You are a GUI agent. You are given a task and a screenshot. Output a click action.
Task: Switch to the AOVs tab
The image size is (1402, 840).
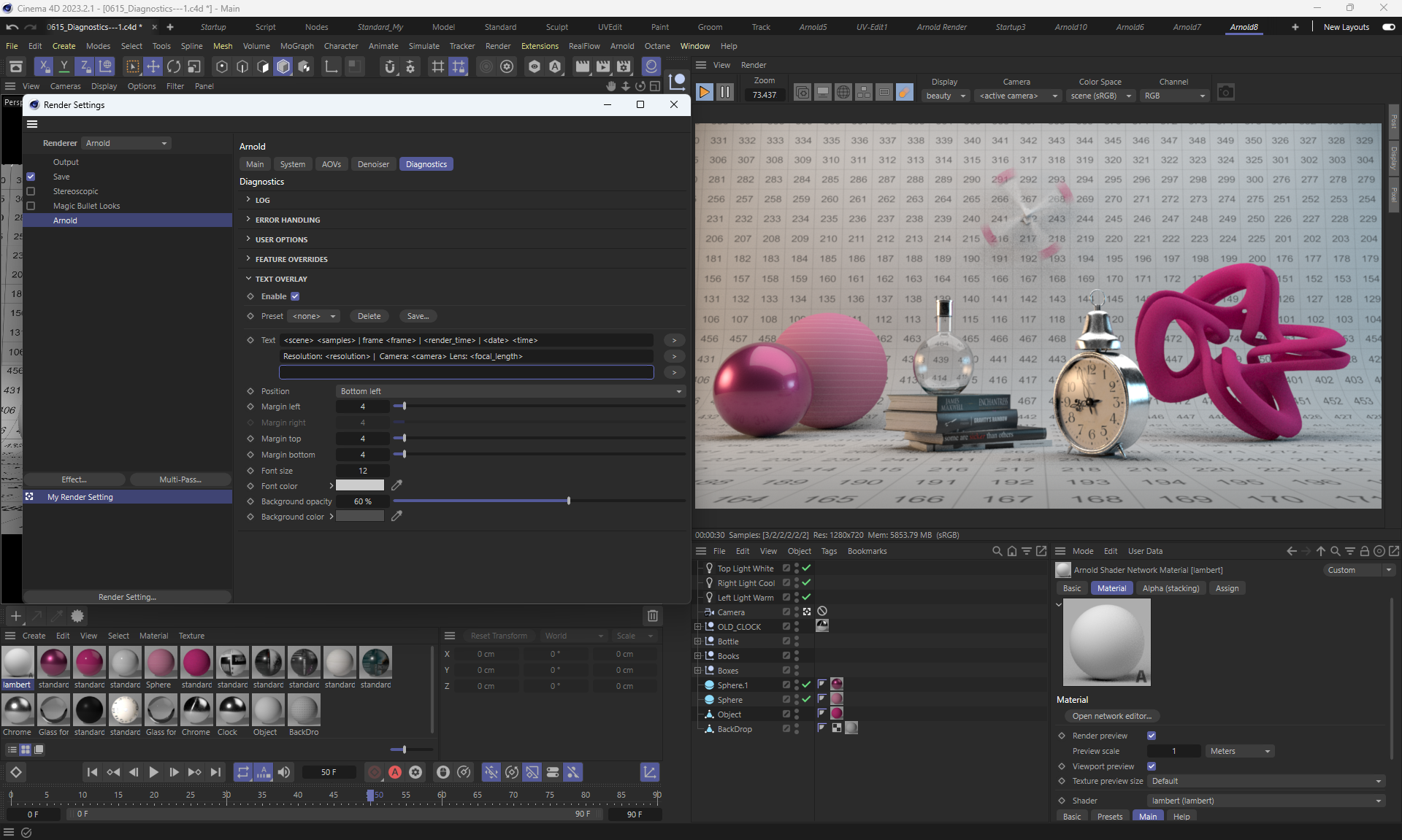(x=332, y=164)
